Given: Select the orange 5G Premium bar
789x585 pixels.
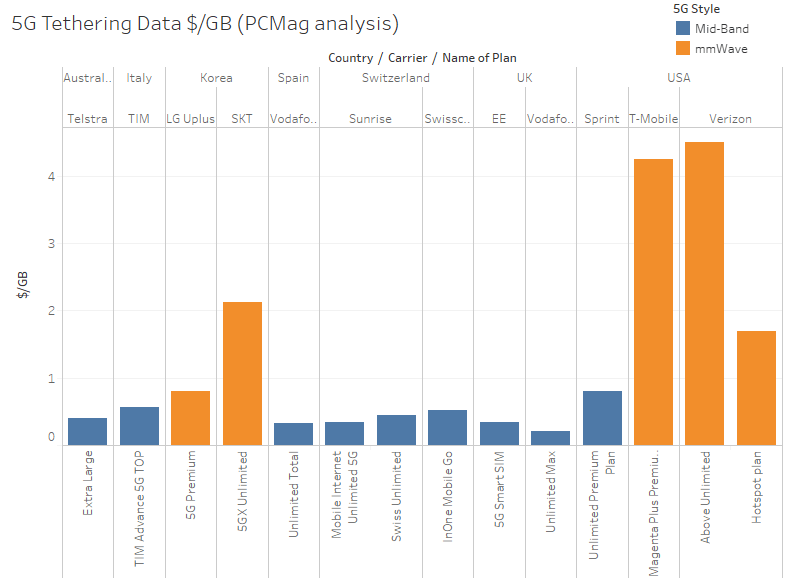Looking at the screenshot, I should pyautogui.click(x=191, y=418).
